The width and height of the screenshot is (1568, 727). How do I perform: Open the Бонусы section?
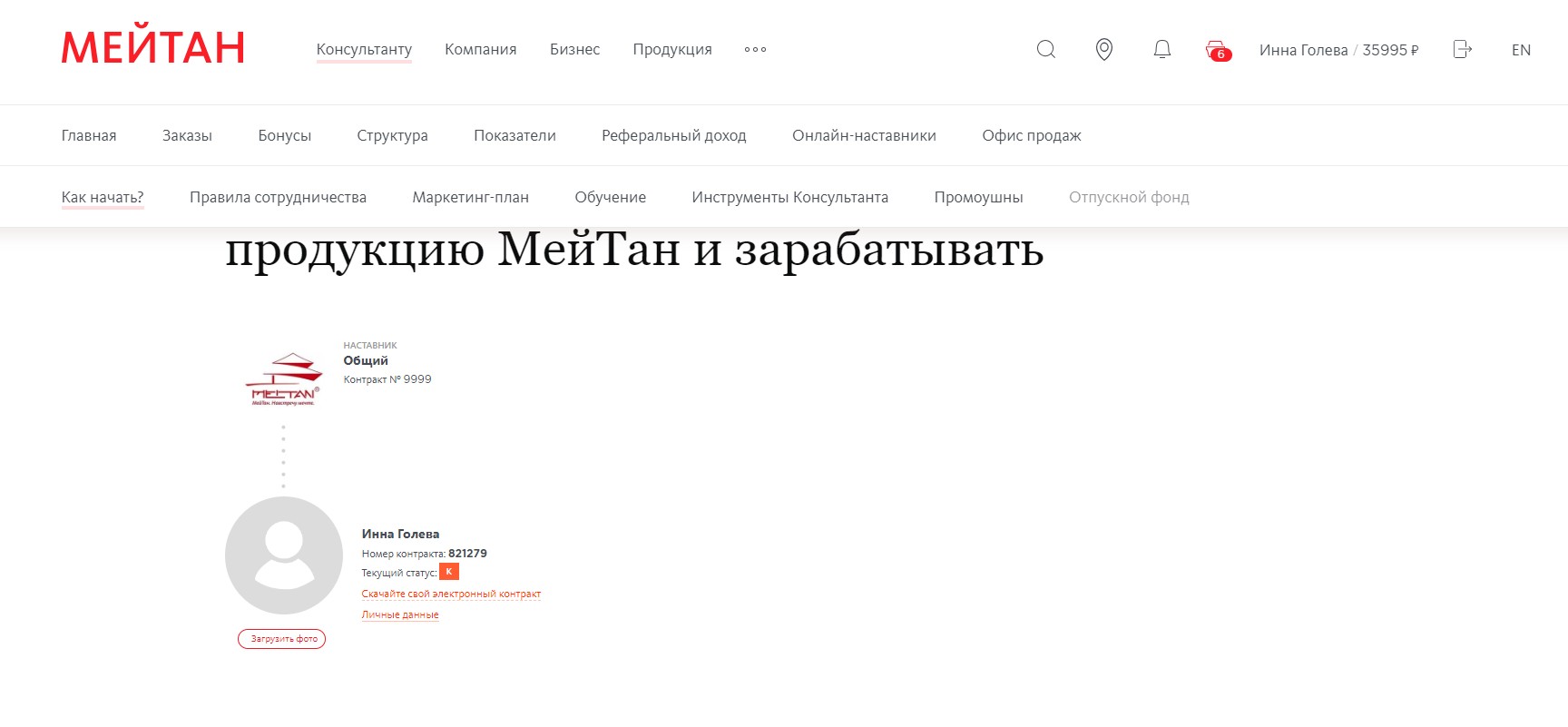pos(284,135)
